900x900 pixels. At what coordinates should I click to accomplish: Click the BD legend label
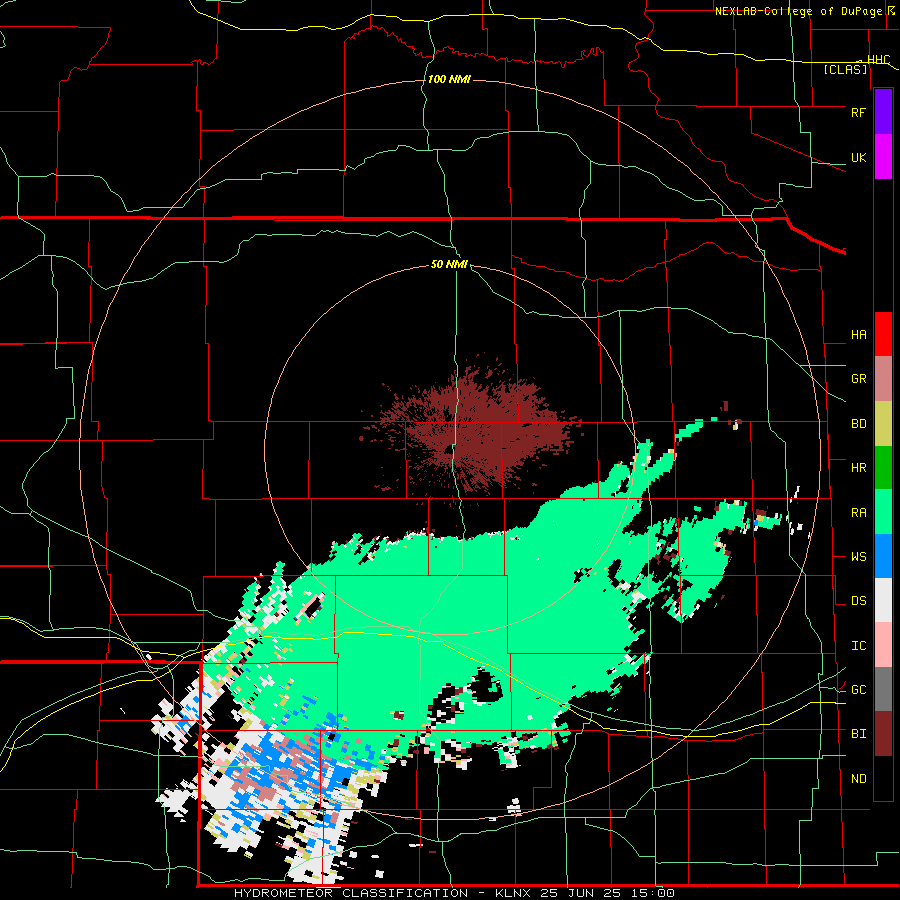pyautogui.click(x=858, y=424)
